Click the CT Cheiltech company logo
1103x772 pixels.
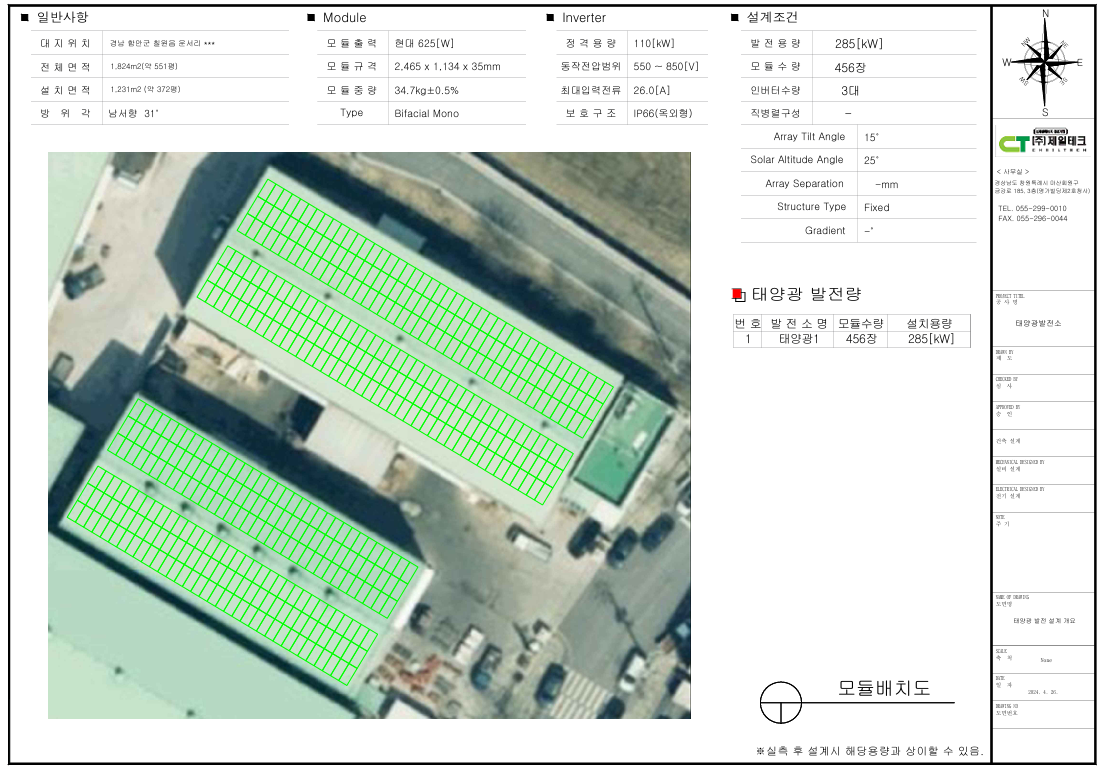coord(1044,143)
